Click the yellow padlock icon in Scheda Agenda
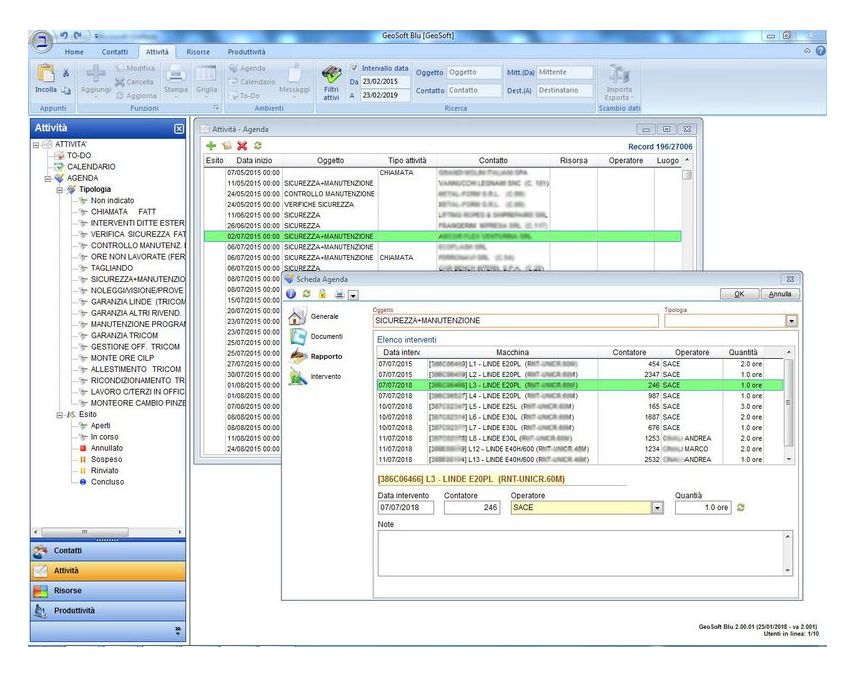The height and width of the screenshot is (678, 856). (x=322, y=294)
